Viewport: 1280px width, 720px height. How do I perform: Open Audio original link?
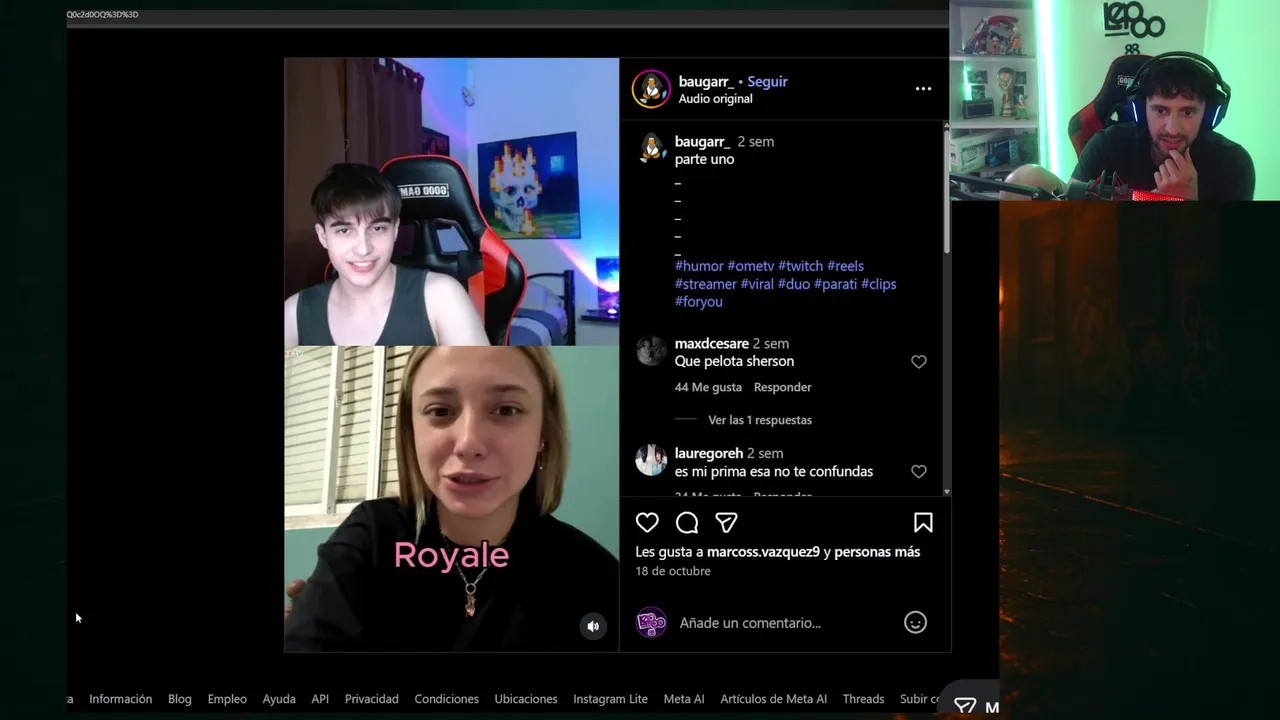pos(715,99)
